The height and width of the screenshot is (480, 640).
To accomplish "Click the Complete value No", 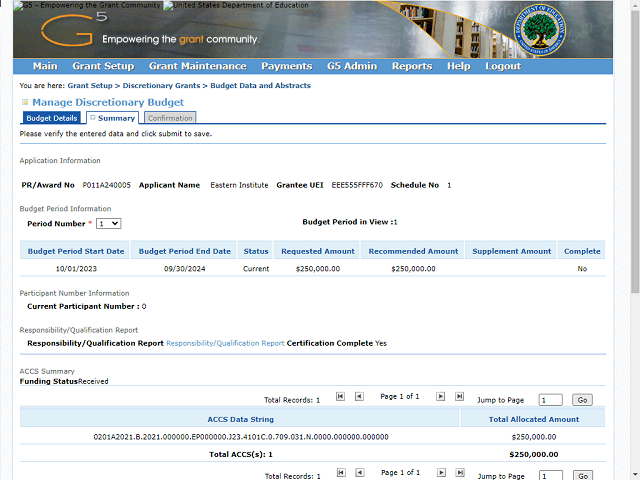I will point(582,269).
